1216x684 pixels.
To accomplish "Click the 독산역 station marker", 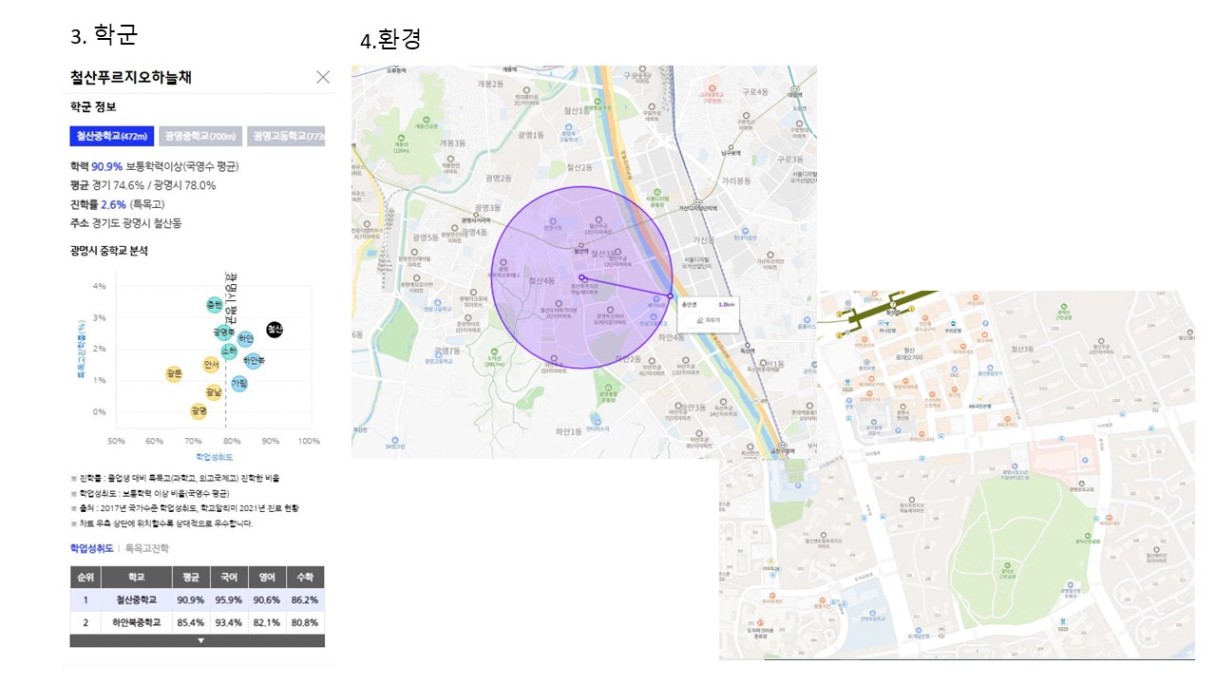I will (x=746, y=346).
